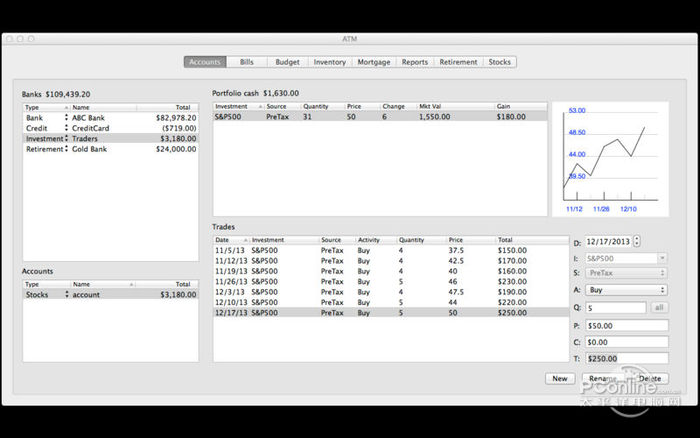Switch to the Stocks tab
Screen dimensions: 700x438
(x=500, y=62)
